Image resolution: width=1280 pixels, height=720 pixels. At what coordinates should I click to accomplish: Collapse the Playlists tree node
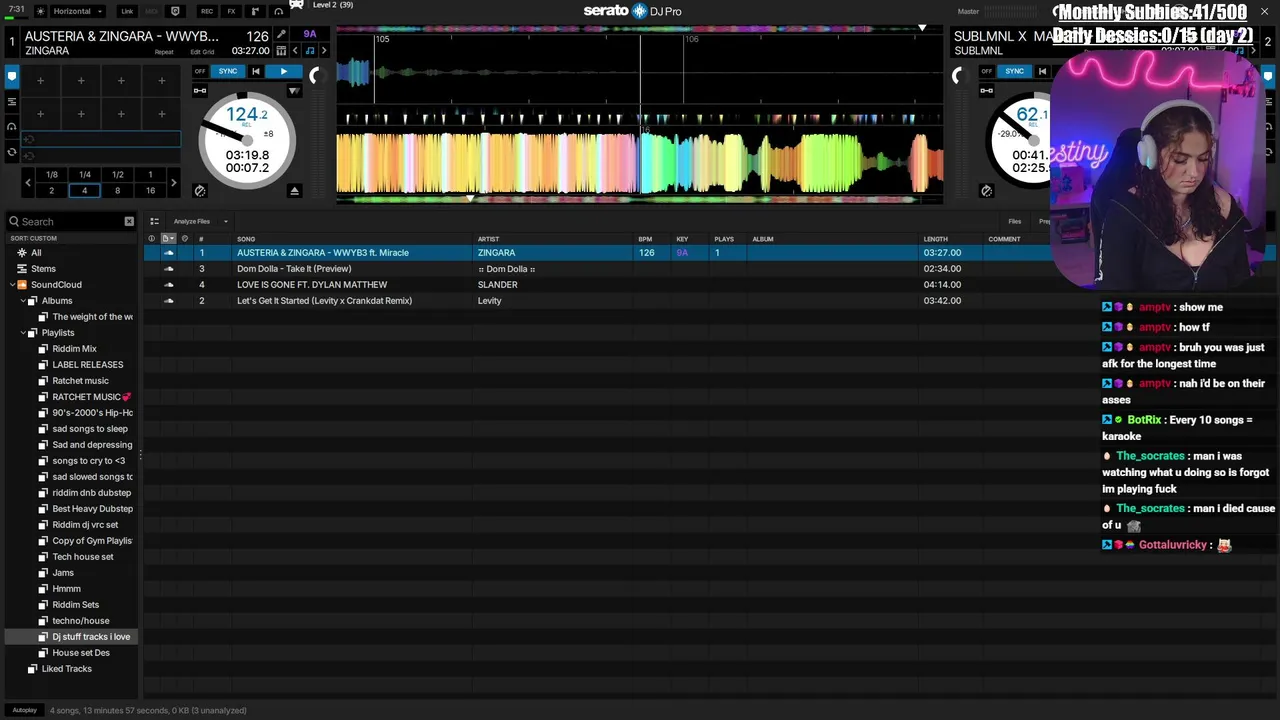pyautogui.click(x=23, y=333)
